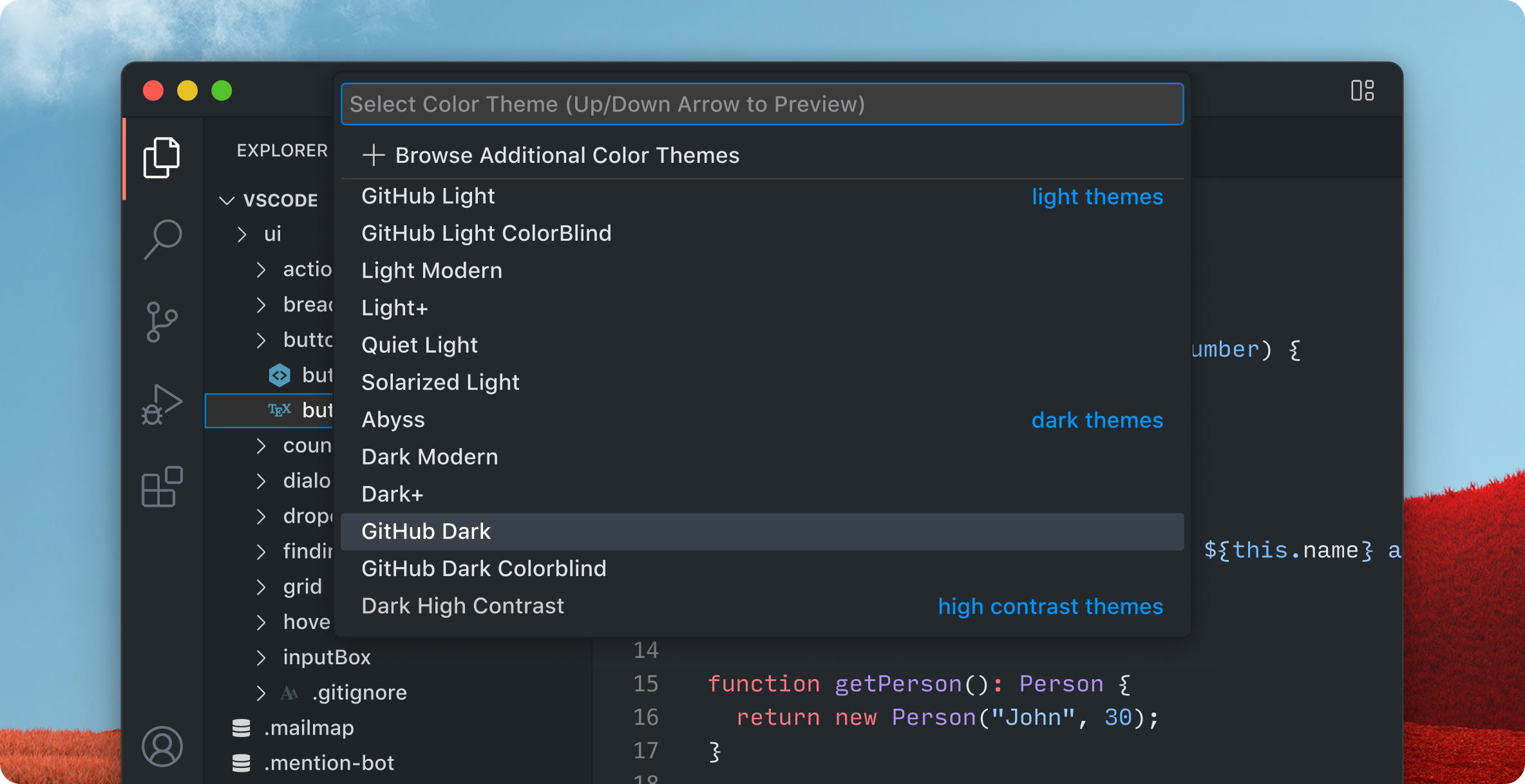Click the font icon beside .gitignore
The width and height of the screenshot is (1525, 784).
coord(290,693)
